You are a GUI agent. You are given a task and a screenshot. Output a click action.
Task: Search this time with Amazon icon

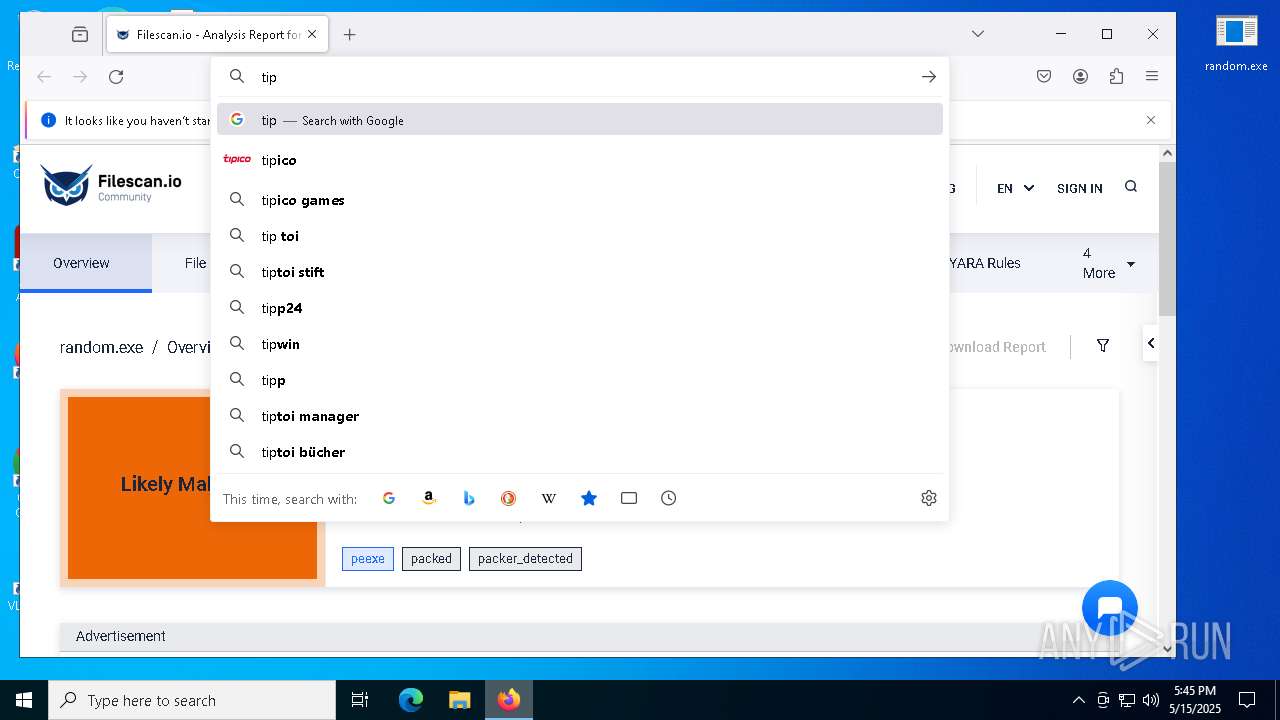pyautogui.click(x=429, y=498)
